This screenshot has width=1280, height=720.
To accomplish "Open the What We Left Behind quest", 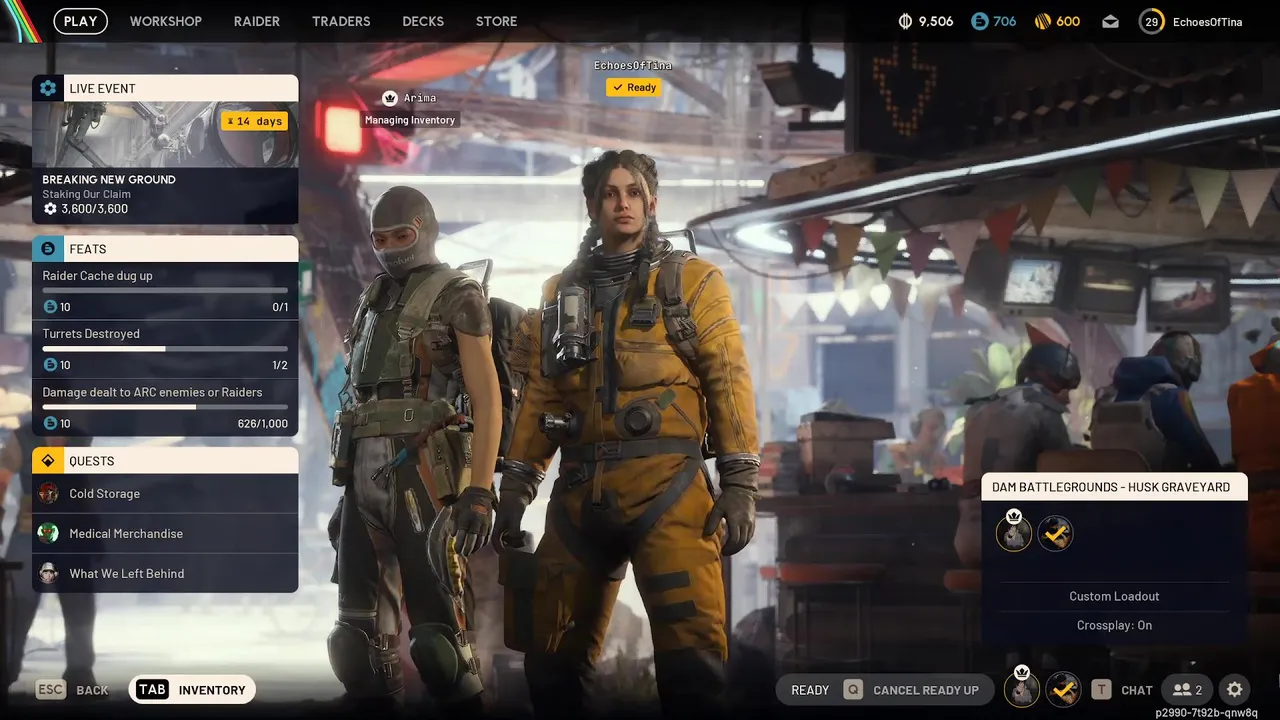I will 165,574.
